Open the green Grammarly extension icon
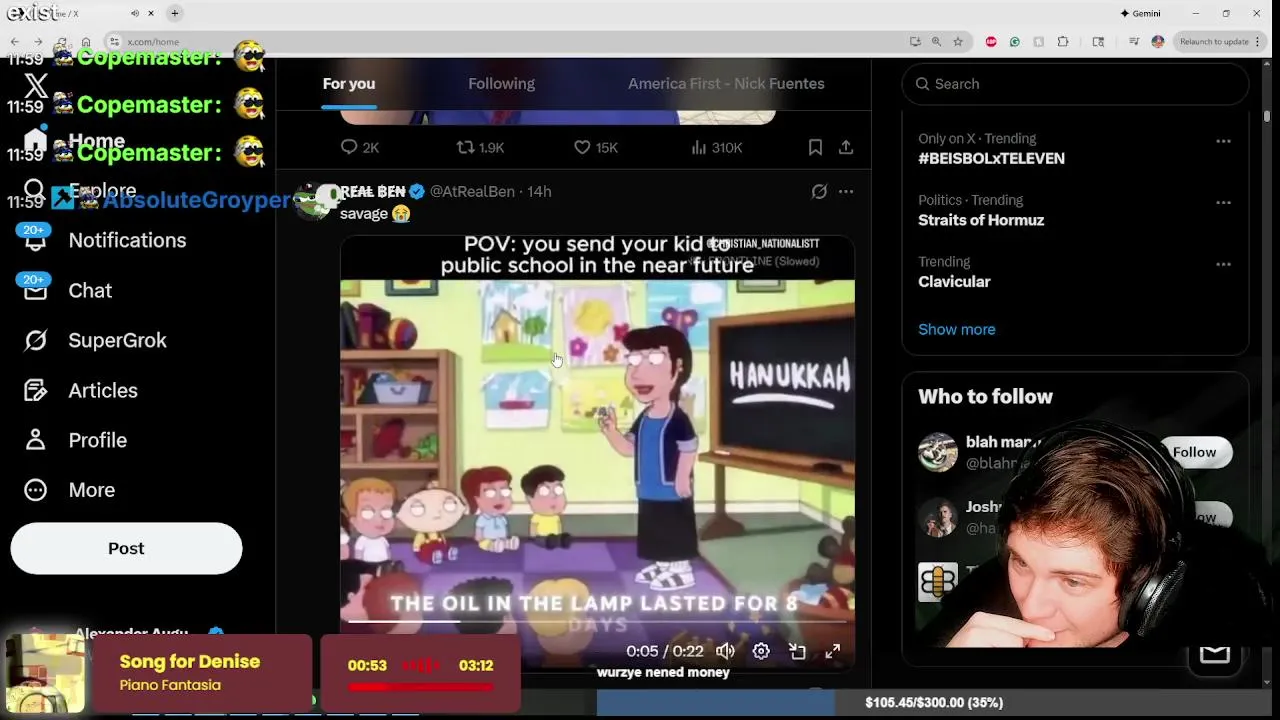This screenshot has height=720, width=1280. tap(1015, 42)
